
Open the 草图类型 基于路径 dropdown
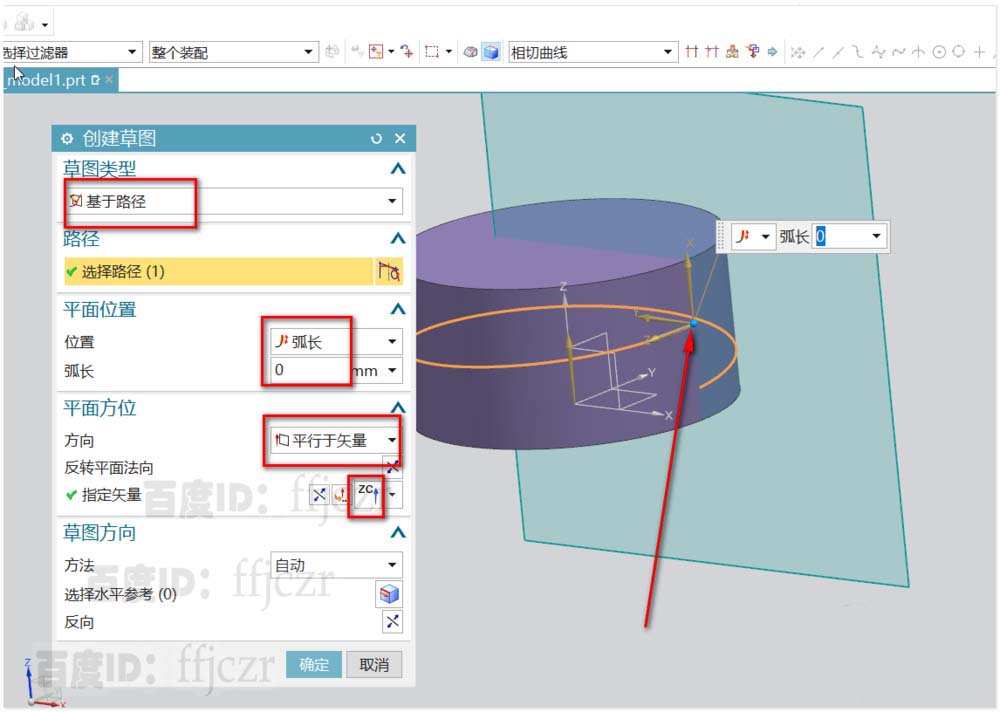392,201
